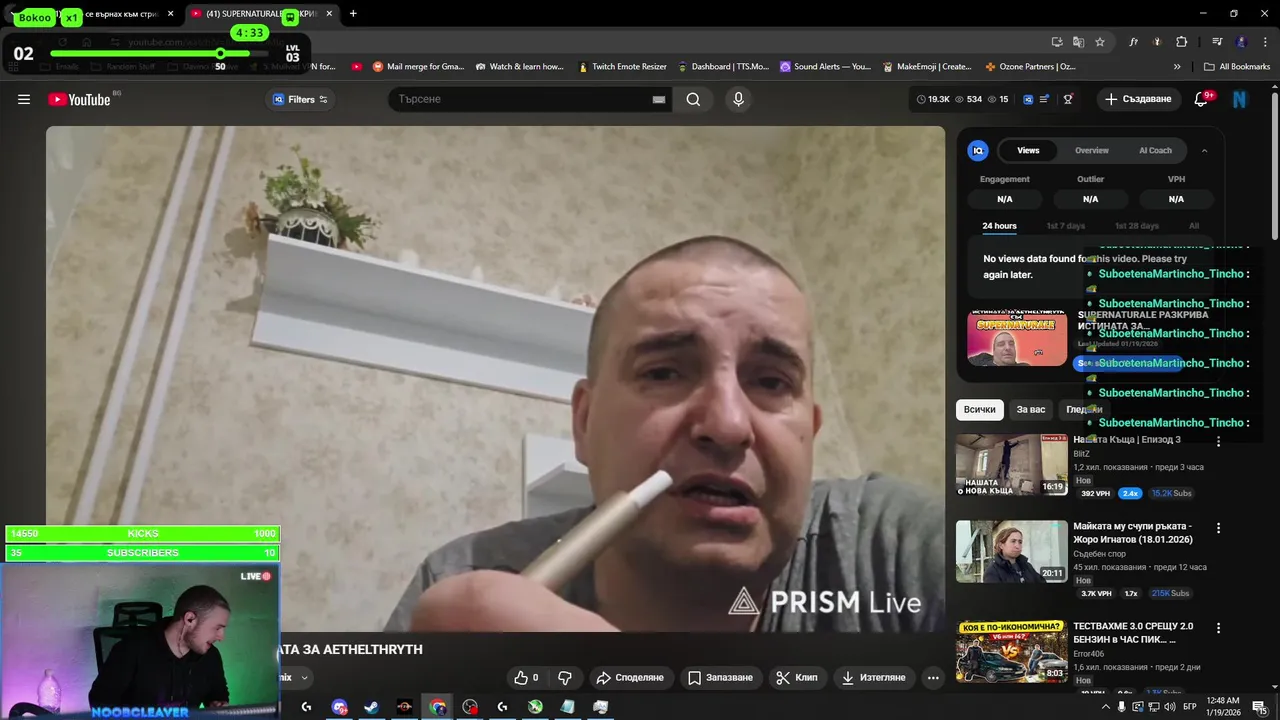The image size is (1280, 720).
Task: Select the 1st 28 days range
Action: [x=1136, y=226]
